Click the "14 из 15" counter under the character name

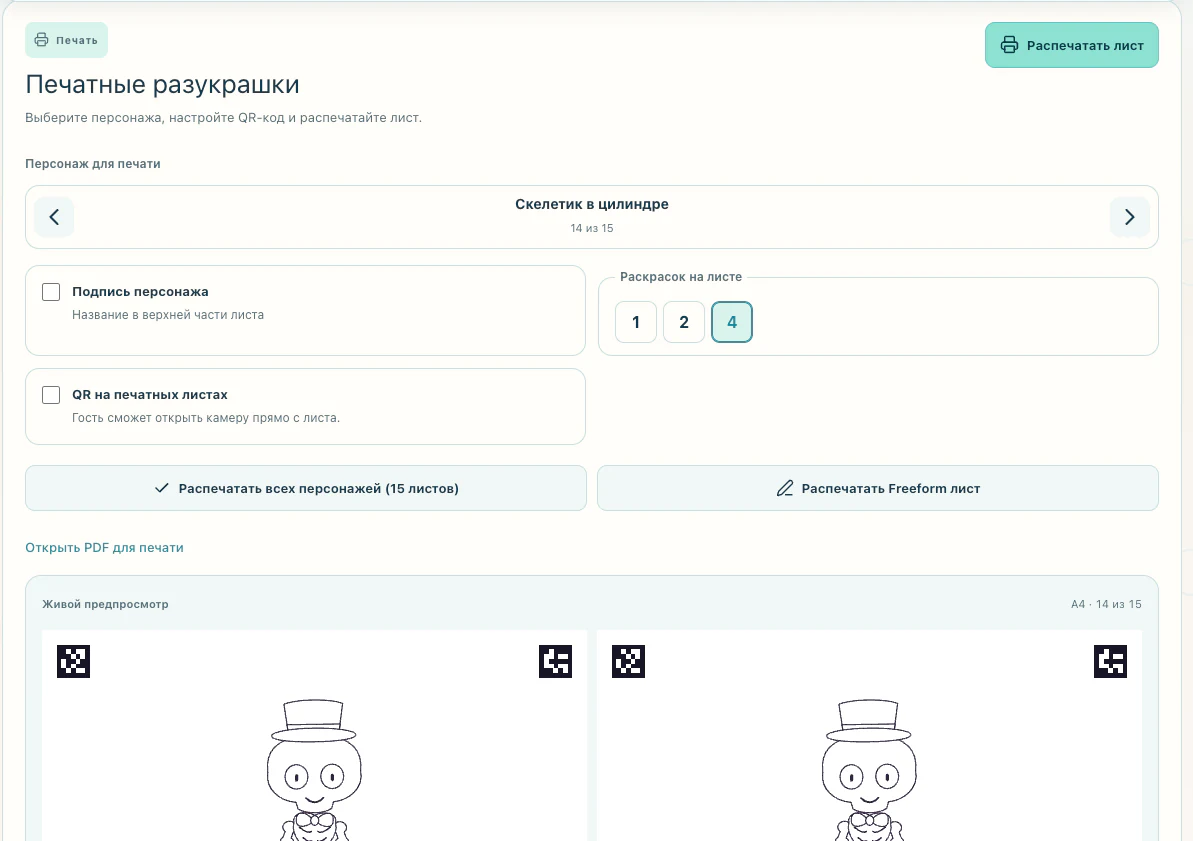[x=592, y=228]
